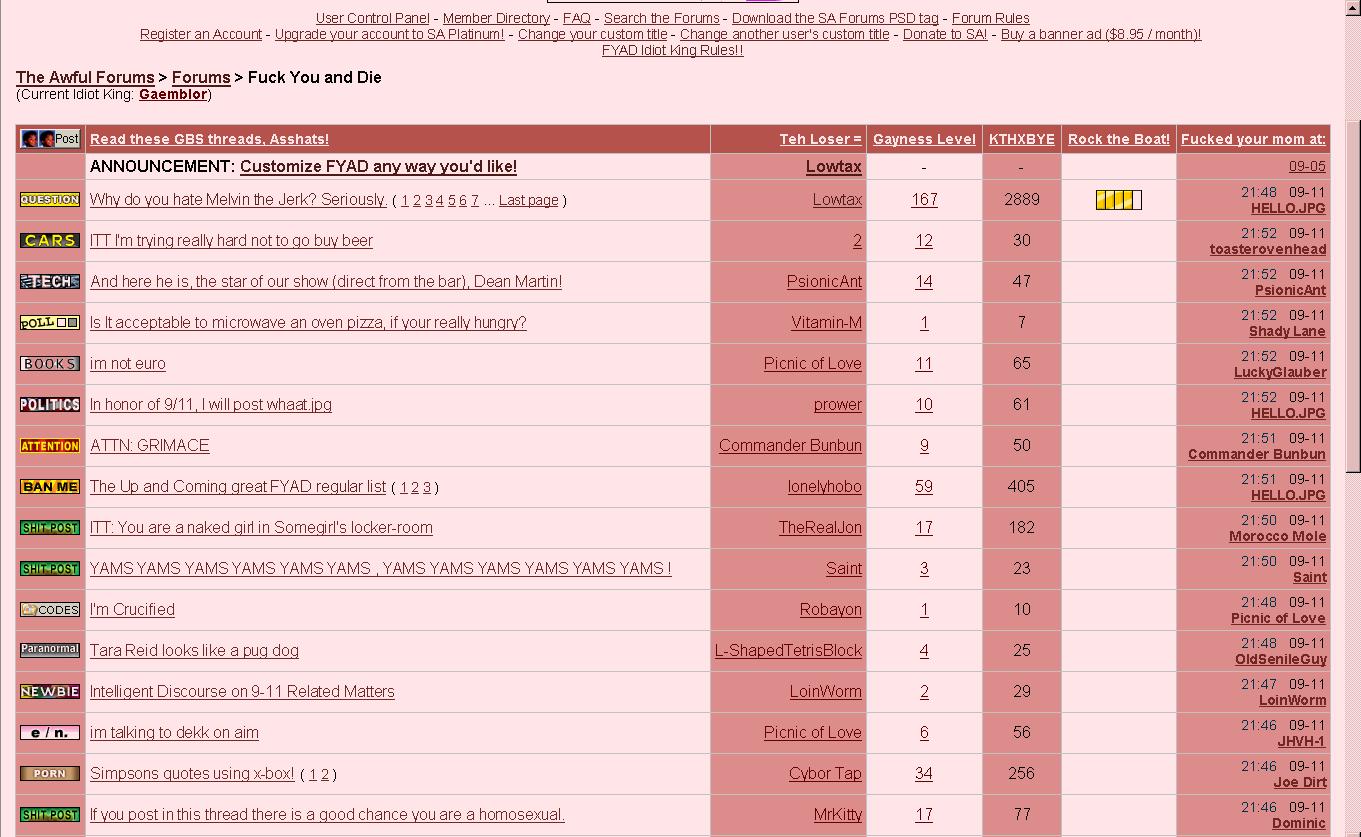
Task: Click the ATTENTION tag icon
Action: click(x=50, y=446)
